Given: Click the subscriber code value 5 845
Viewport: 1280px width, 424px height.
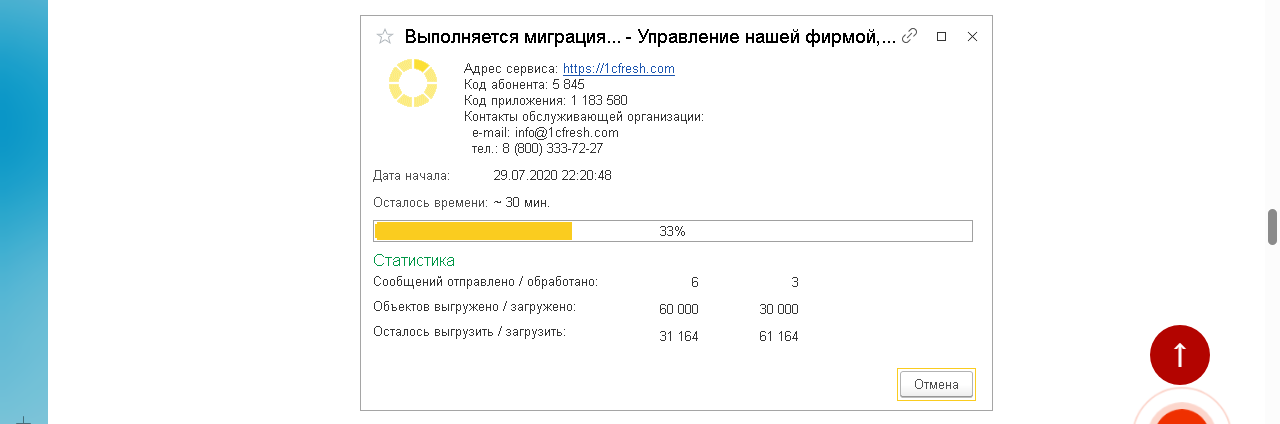Looking at the screenshot, I should pyautogui.click(x=568, y=84).
